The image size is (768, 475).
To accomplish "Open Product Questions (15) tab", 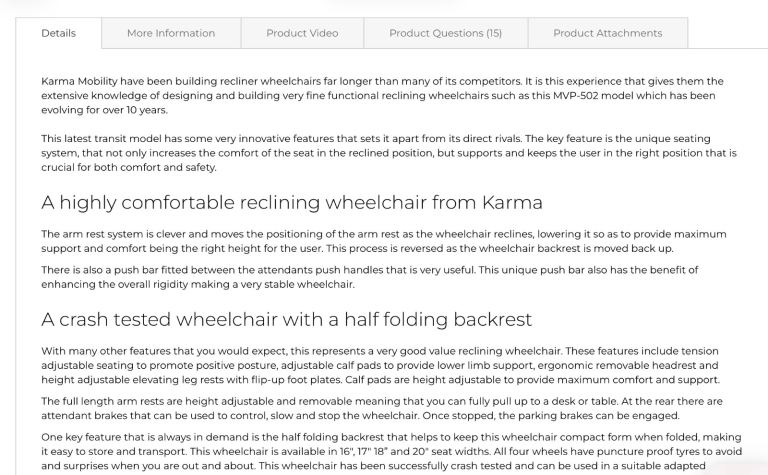I will click(446, 33).
